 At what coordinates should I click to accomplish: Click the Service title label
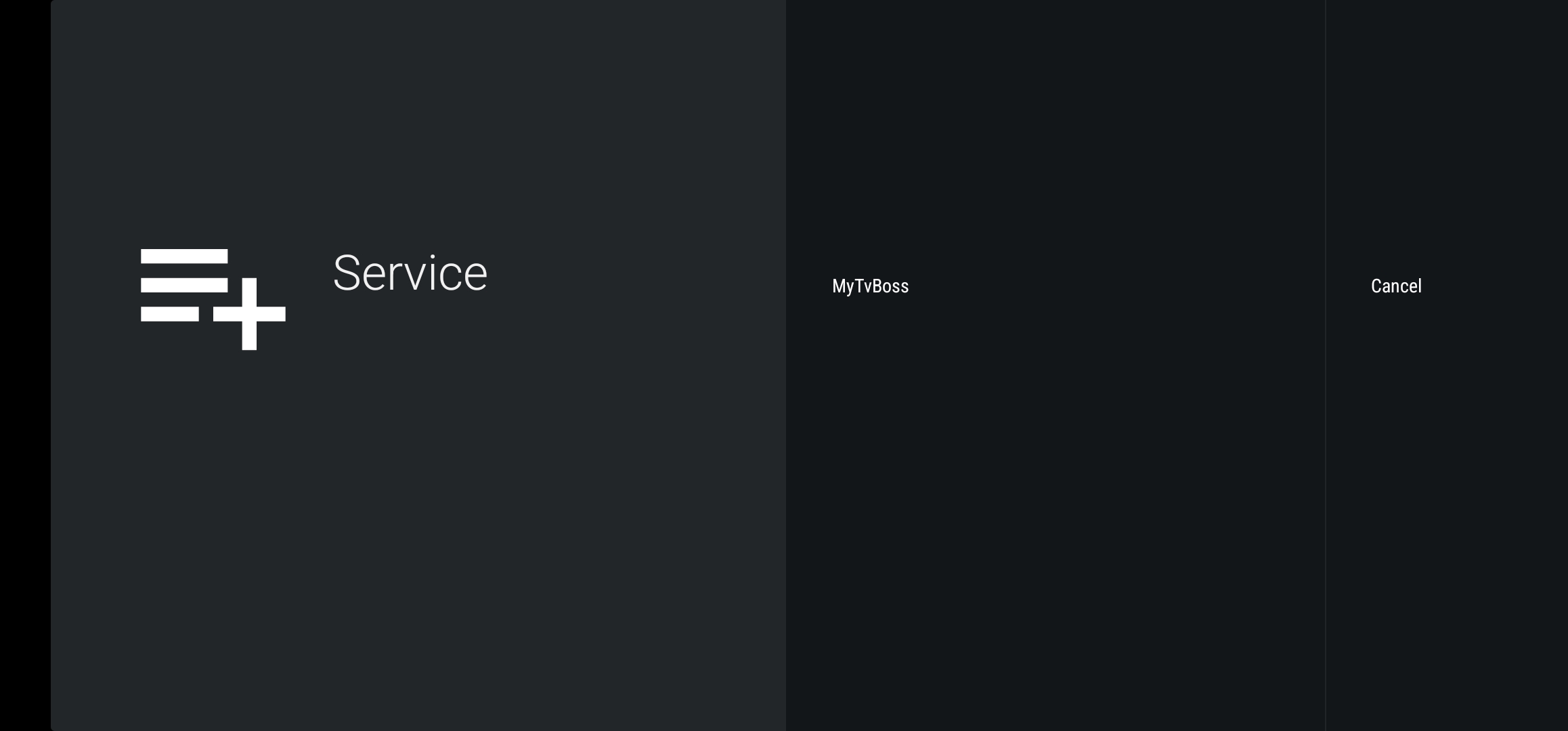click(x=410, y=273)
